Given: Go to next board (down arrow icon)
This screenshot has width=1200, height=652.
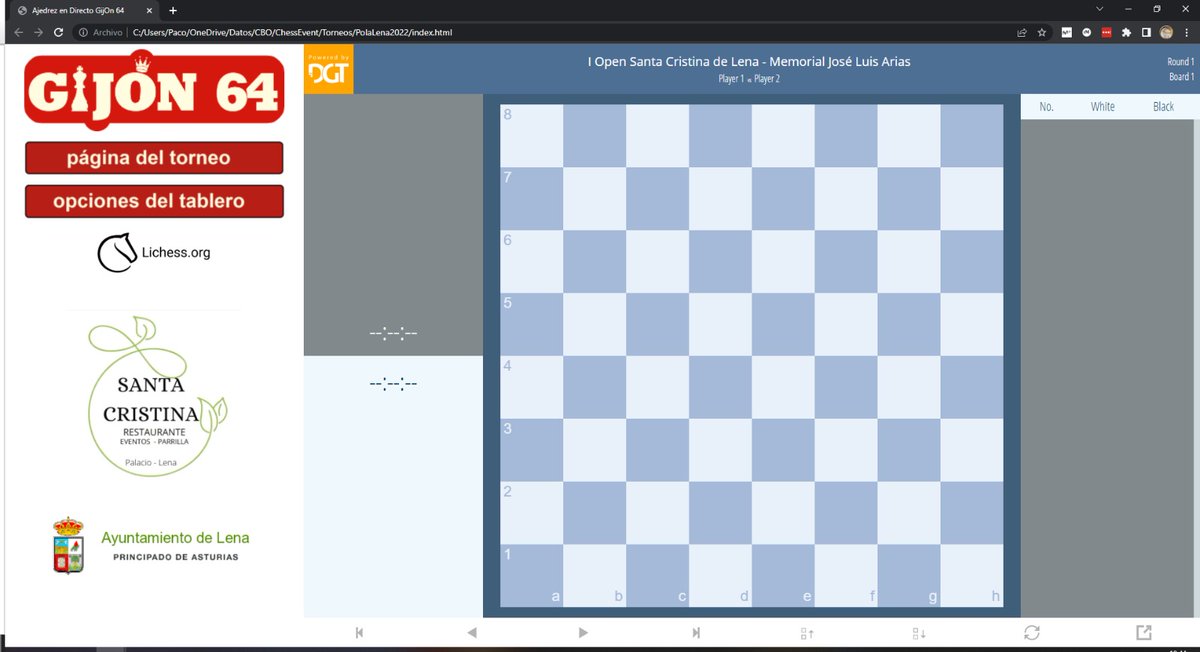Looking at the screenshot, I should pos(920,632).
